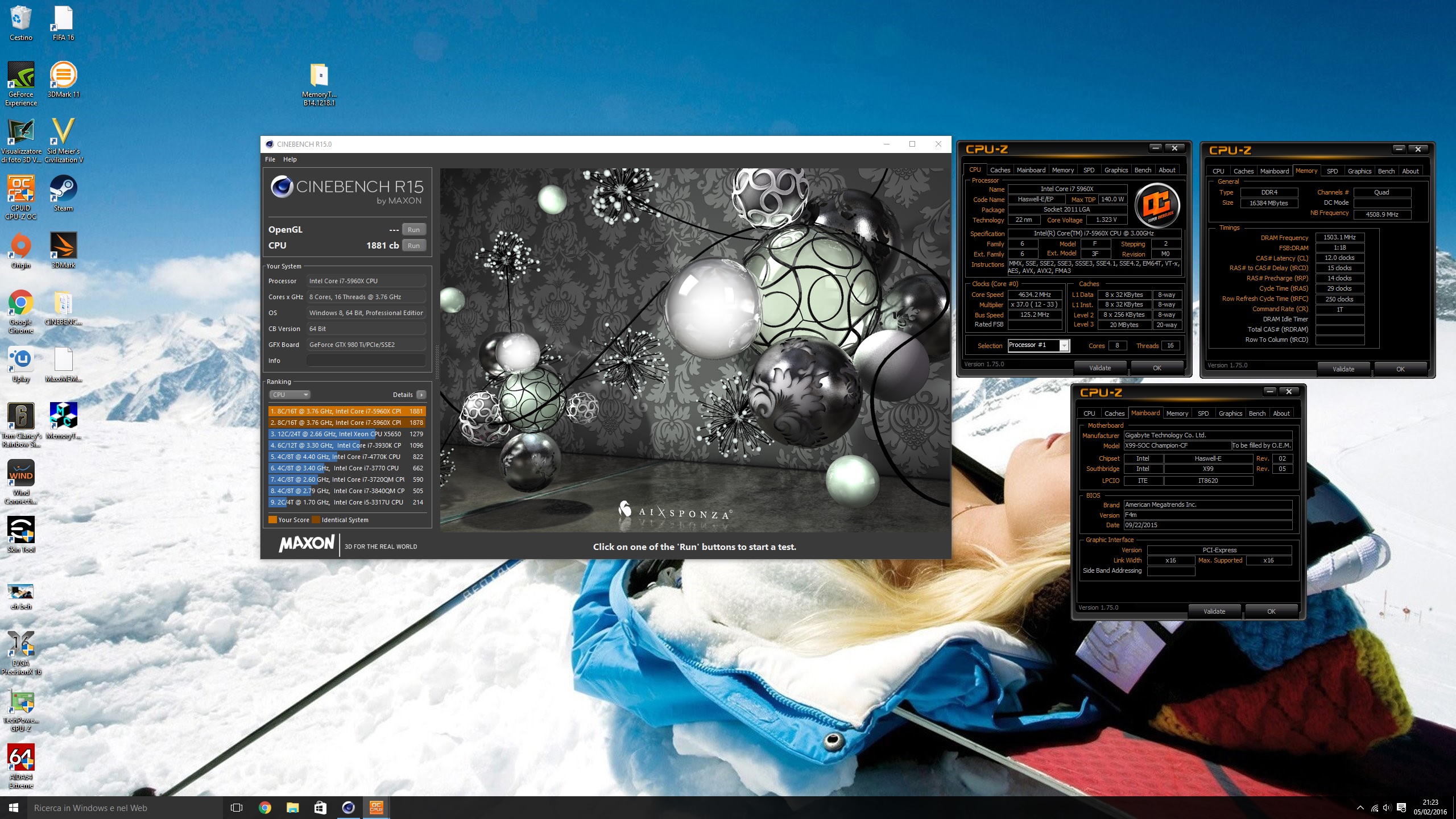This screenshot has width=1456, height=819.
Task: Open the Action Center notifications icon
Action: point(1401,808)
